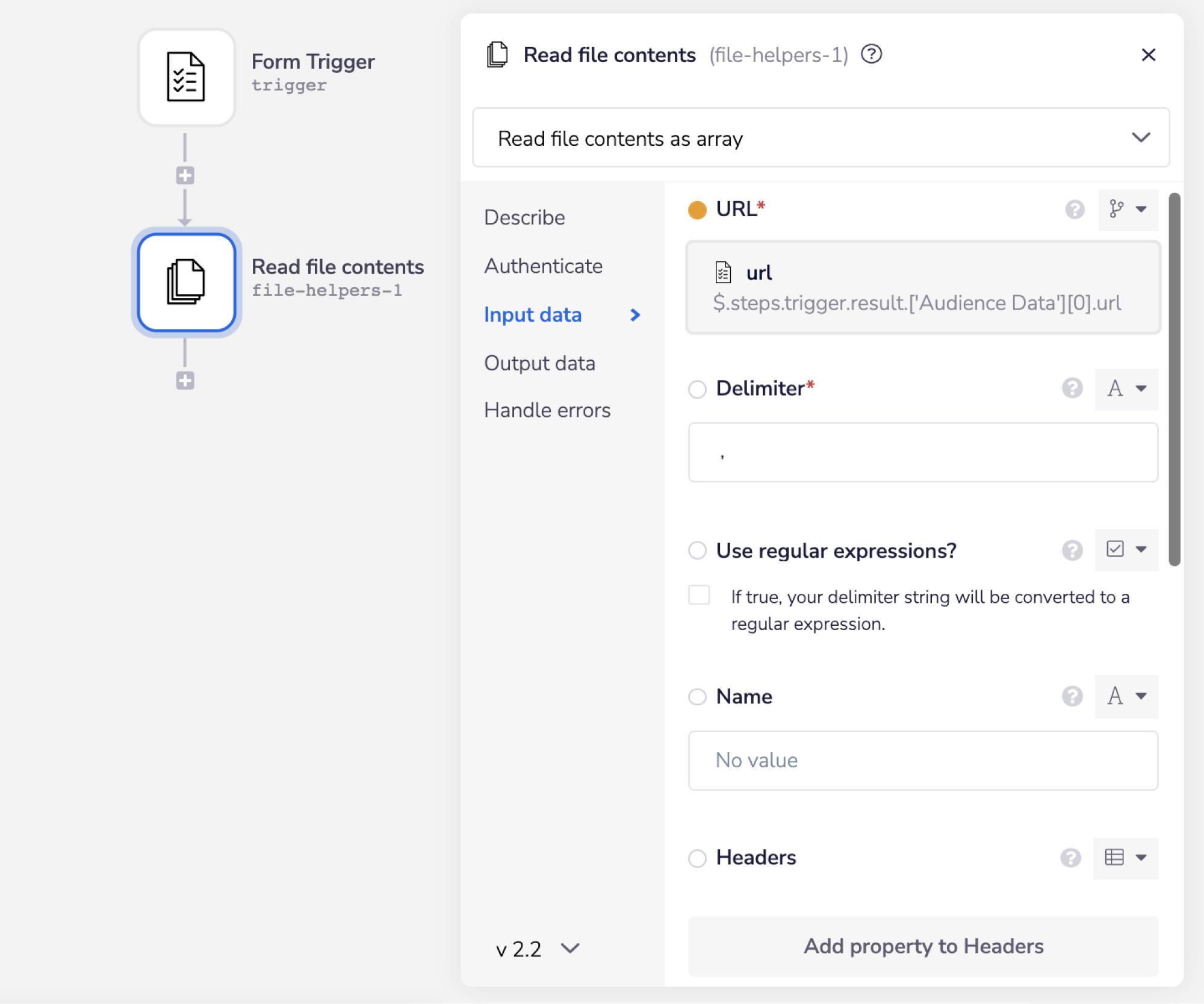Click the help icon for URL field
The width and height of the screenshot is (1204, 1004).
pos(1074,209)
